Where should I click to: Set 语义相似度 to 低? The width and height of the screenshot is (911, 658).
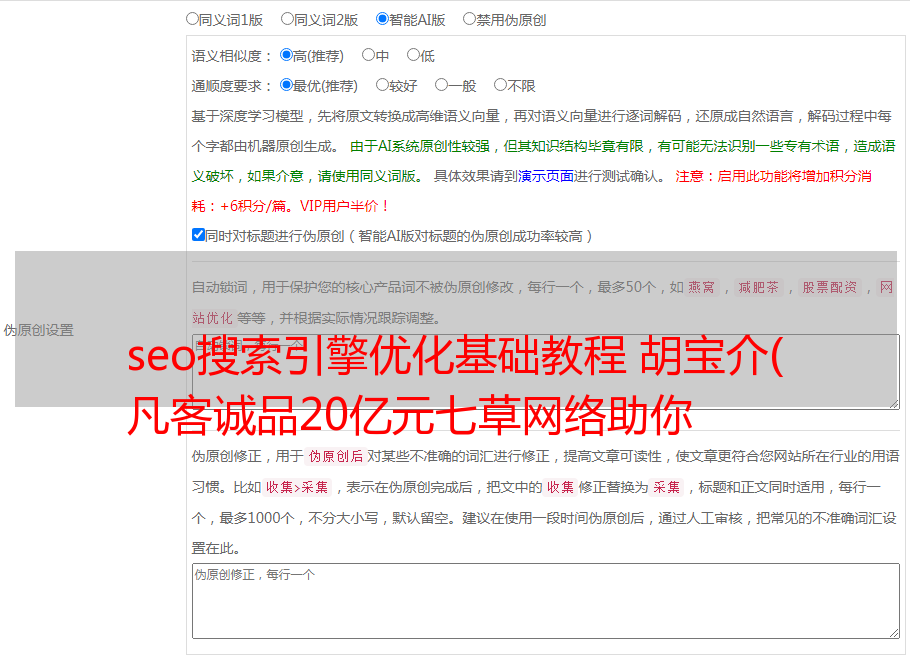[x=413, y=55]
